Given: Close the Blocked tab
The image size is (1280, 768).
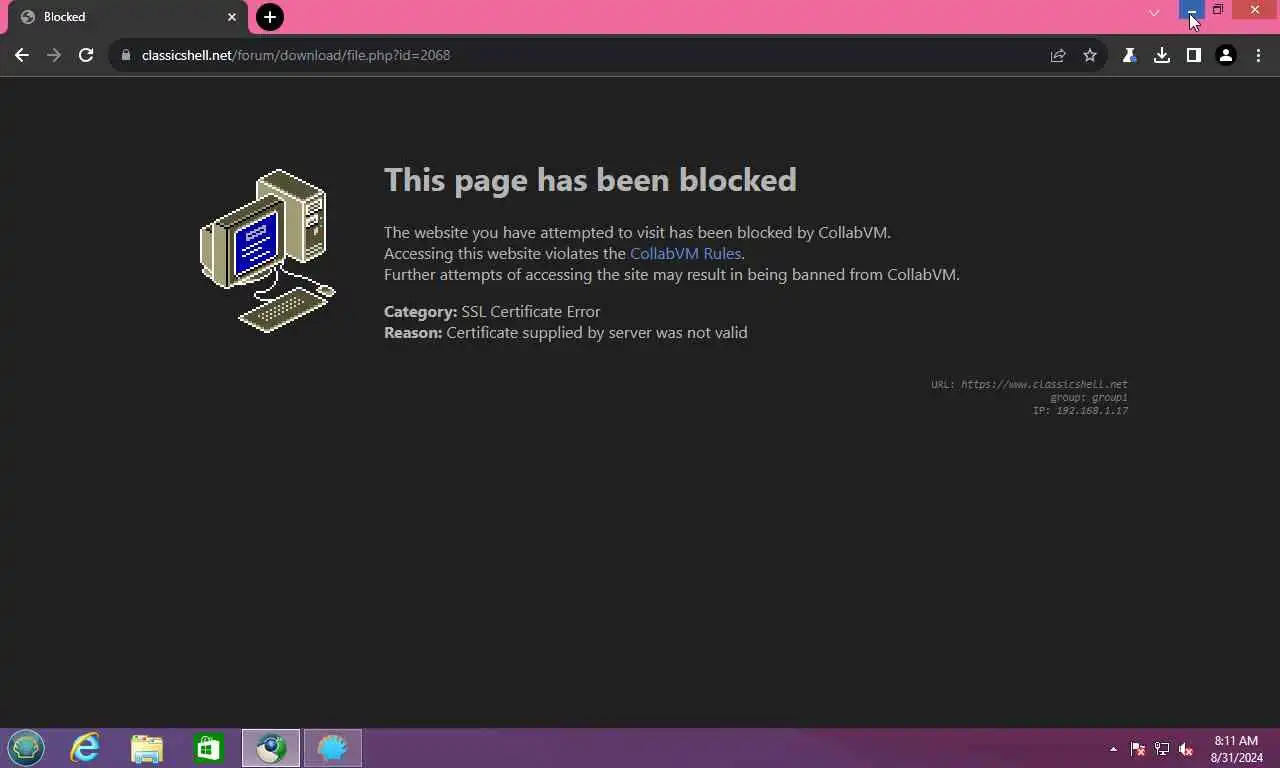Looking at the screenshot, I should (232, 17).
